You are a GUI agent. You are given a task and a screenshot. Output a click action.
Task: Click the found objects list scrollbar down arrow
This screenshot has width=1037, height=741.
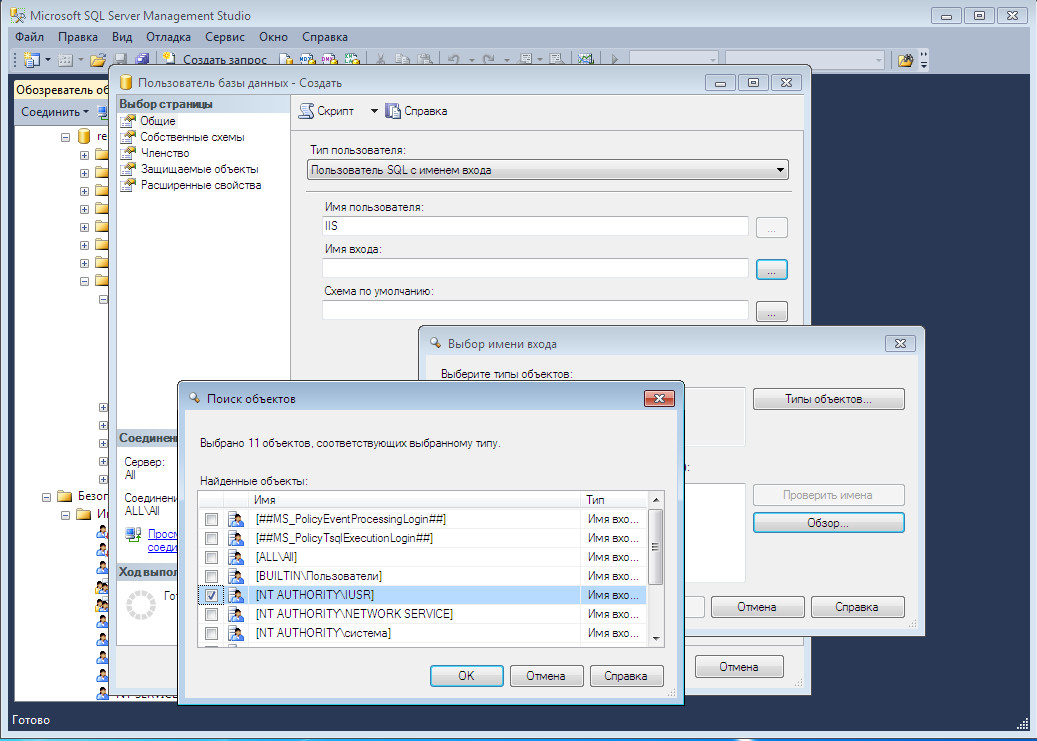[655, 638]
